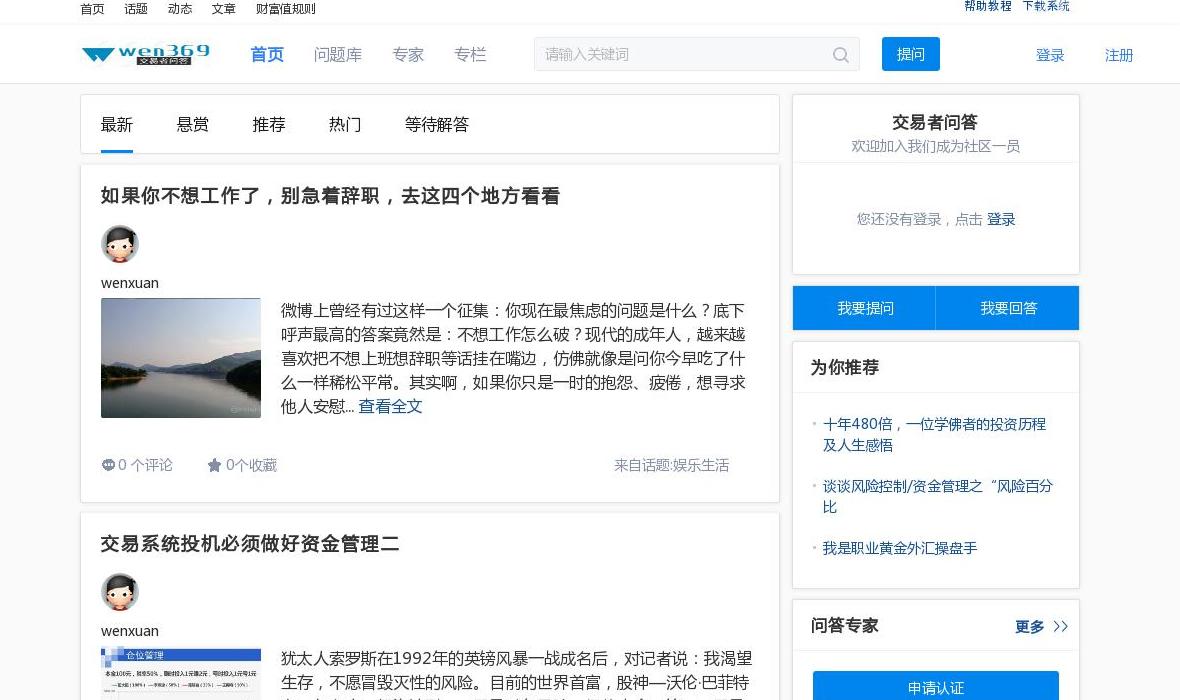
Task: Click the search magnifier icon
Action: pyautogui.click(x=841, y=55)
